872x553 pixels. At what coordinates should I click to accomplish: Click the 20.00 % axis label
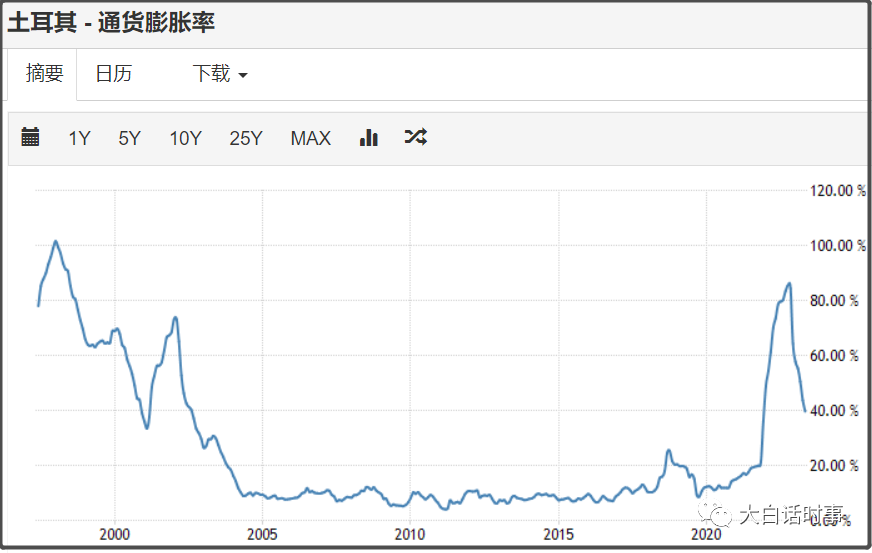pos(834,466)
